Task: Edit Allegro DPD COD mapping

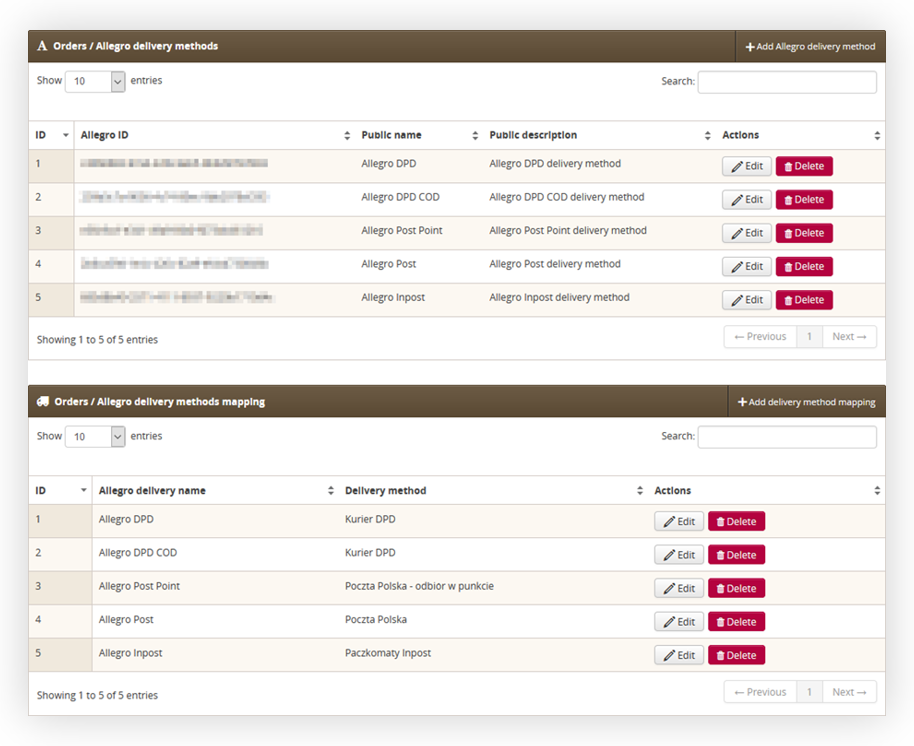Action: click(679, 555)
